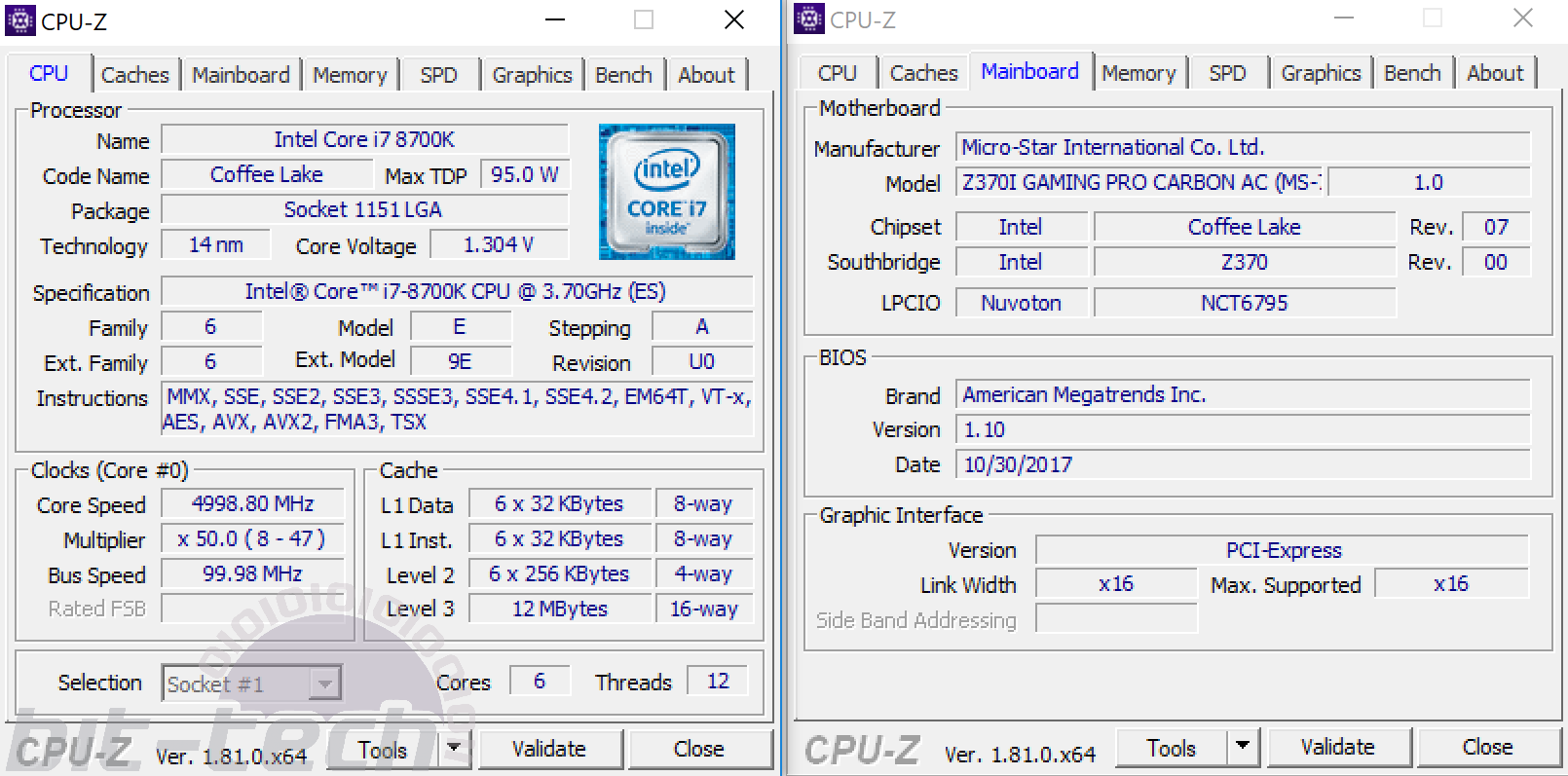The width and height of the screenshot is (1568, 776).
Task: Open SPD tab in left CPU-Z window
Action: coord(439,75)
